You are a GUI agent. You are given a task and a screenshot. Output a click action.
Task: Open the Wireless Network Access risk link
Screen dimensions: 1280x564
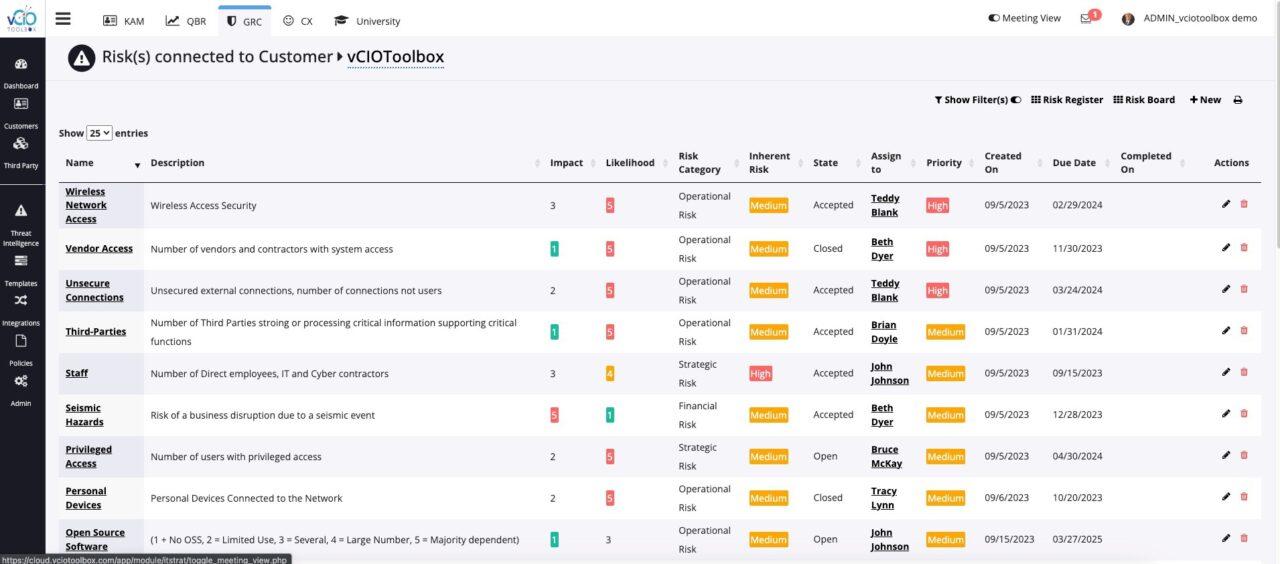(x=86, y=205)
